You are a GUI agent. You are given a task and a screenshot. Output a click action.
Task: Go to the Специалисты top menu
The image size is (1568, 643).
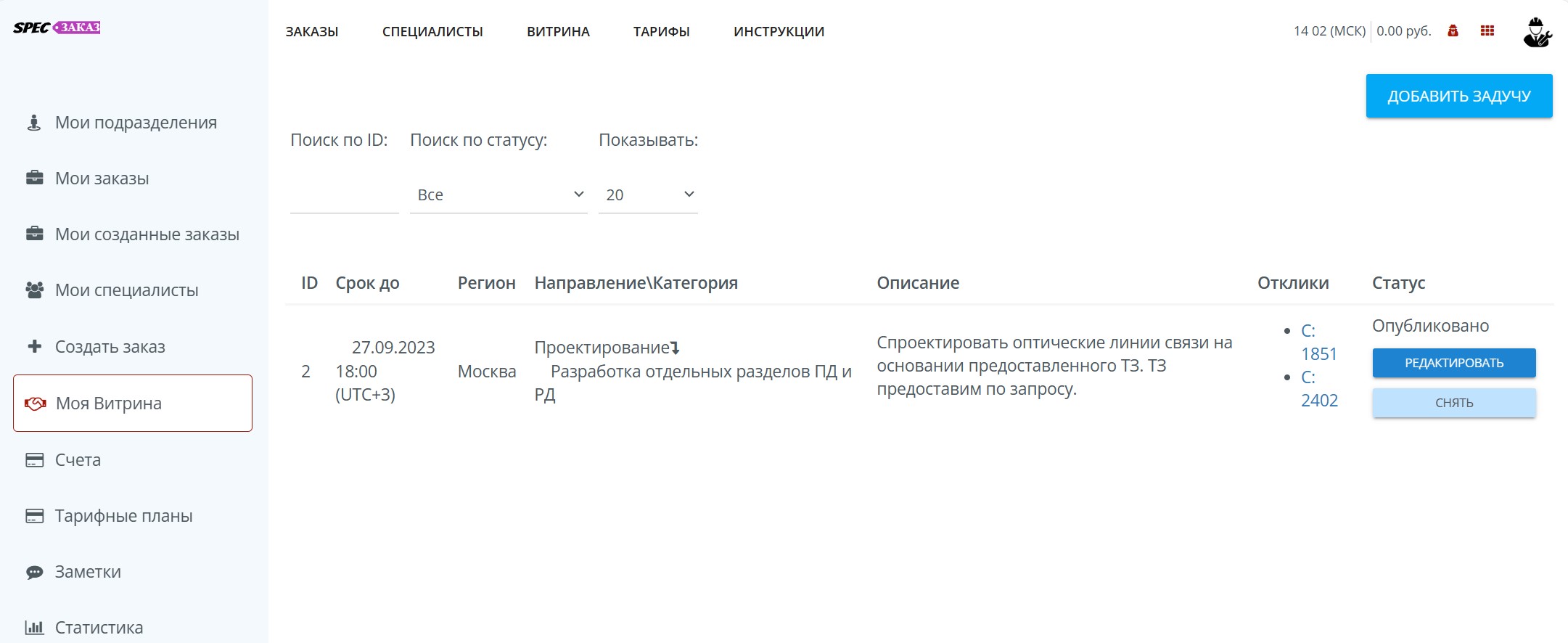[432, 32]
